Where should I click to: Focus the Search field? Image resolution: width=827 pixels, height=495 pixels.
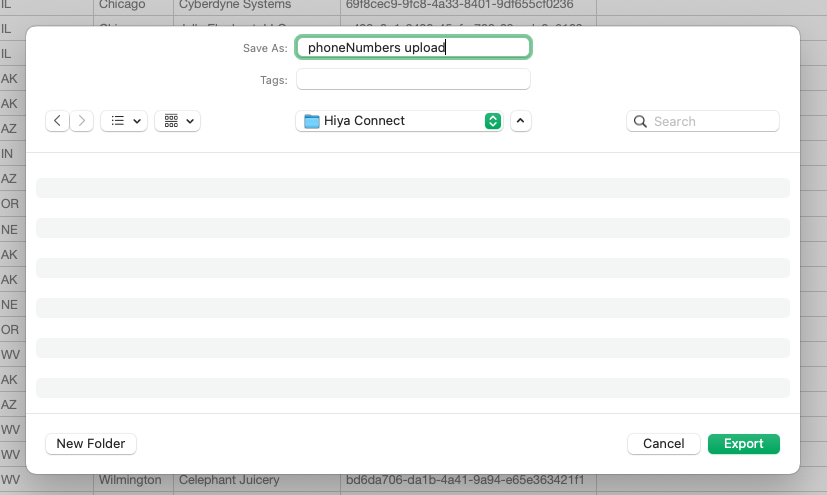(712, 121)
